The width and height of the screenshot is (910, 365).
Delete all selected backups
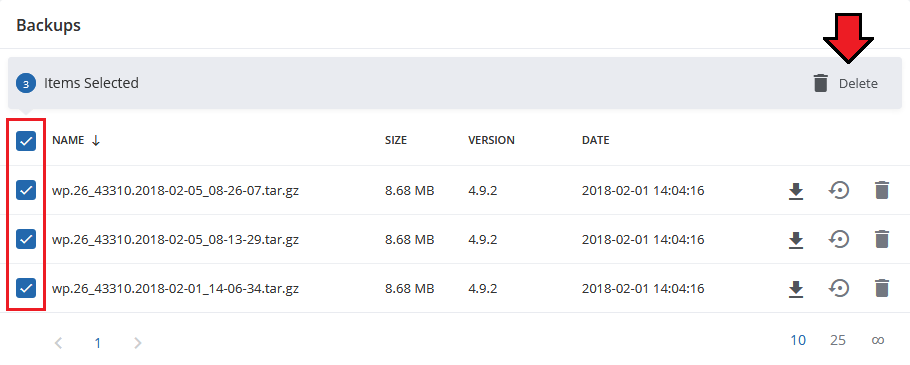(x=846, y=84)
